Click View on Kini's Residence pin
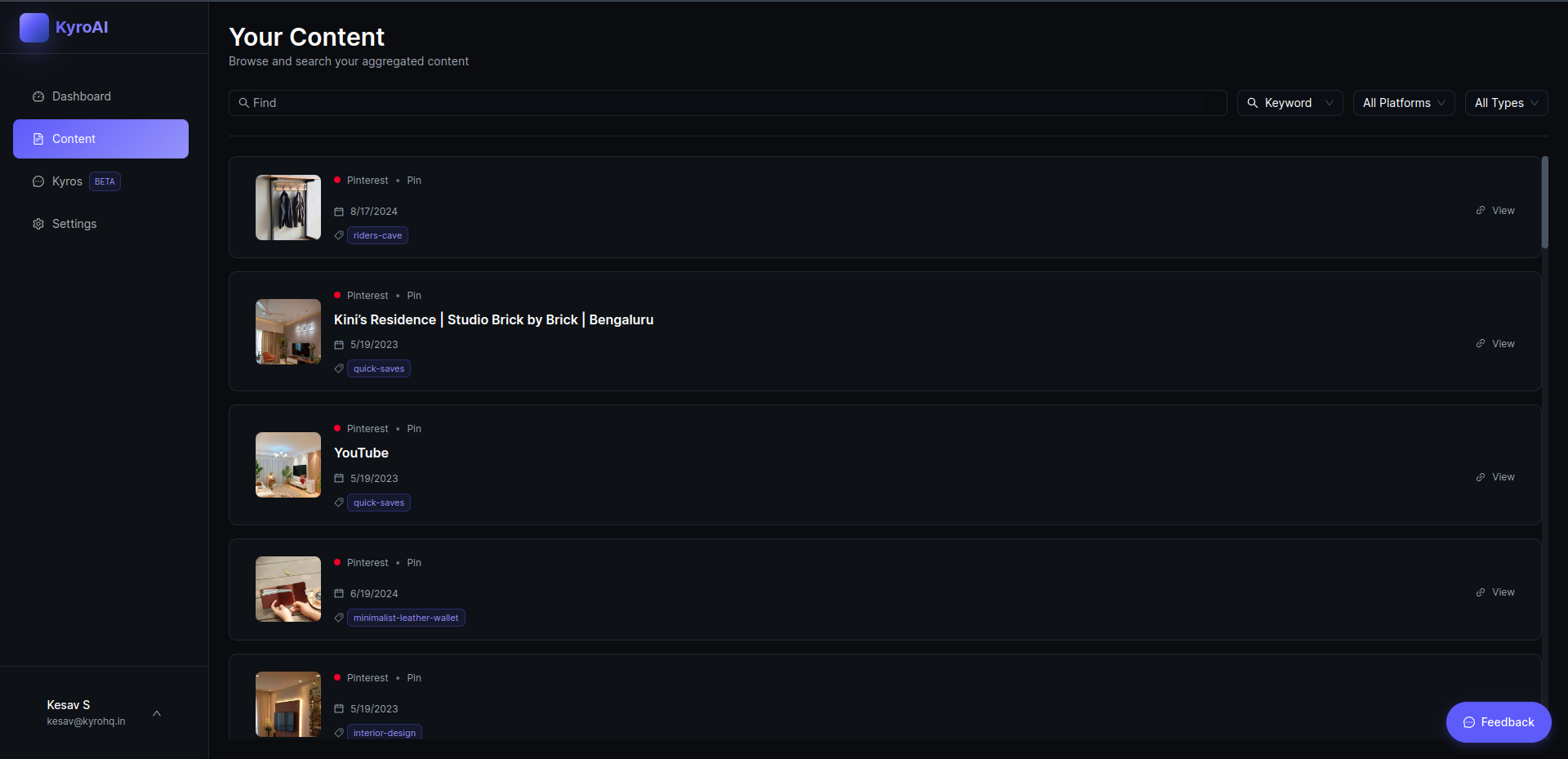Viewport: 1568px width, 759px height. pos(1503,343)
